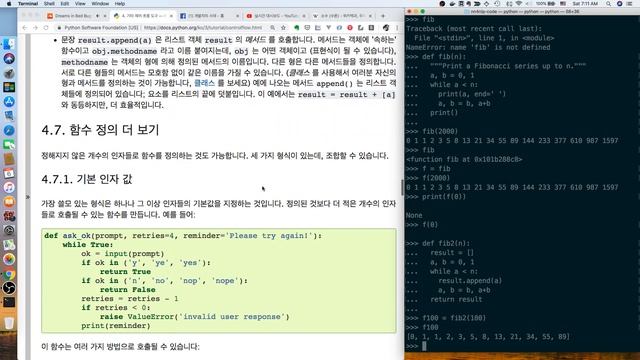The image size is (640, 360).
Task: Click the Terminal prompt cursor at bottom
Action: coord(424,346)
